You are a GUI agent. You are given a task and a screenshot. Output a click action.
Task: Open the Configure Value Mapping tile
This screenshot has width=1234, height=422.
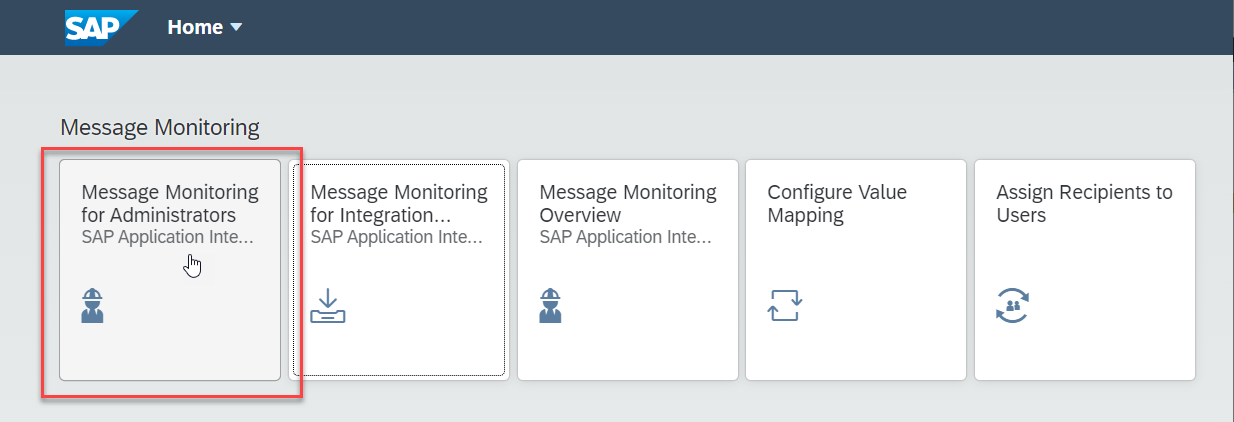point(856,270)
